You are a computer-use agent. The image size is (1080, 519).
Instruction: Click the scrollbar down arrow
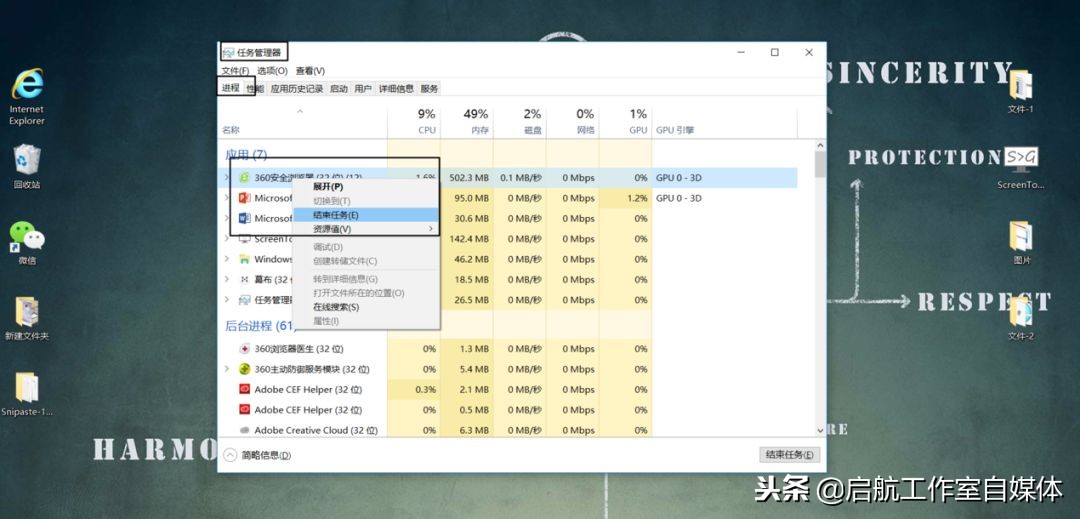point(820,430)
